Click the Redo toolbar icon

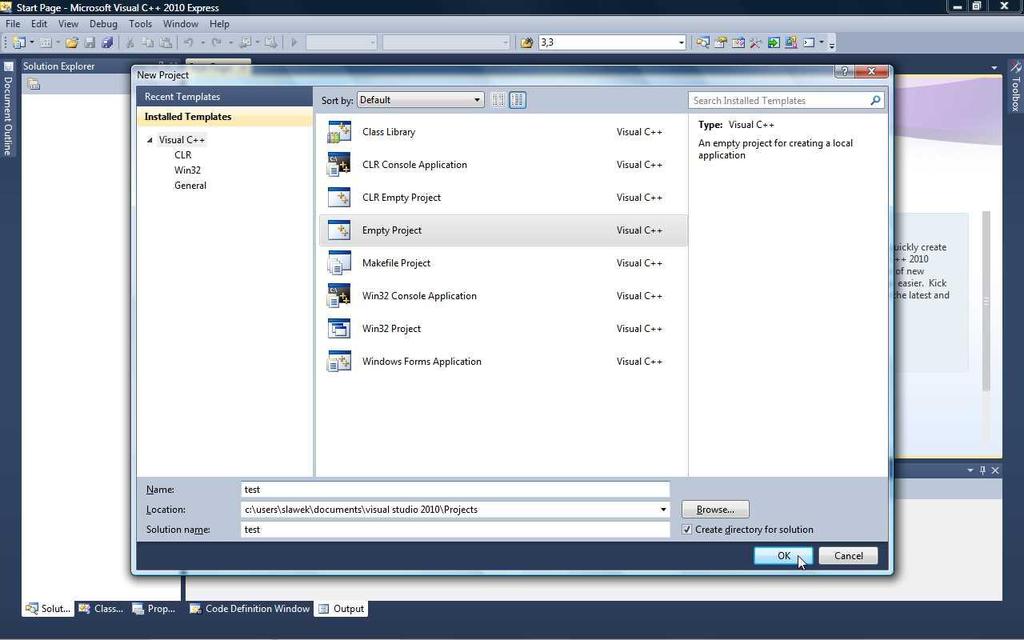point(216,42)
